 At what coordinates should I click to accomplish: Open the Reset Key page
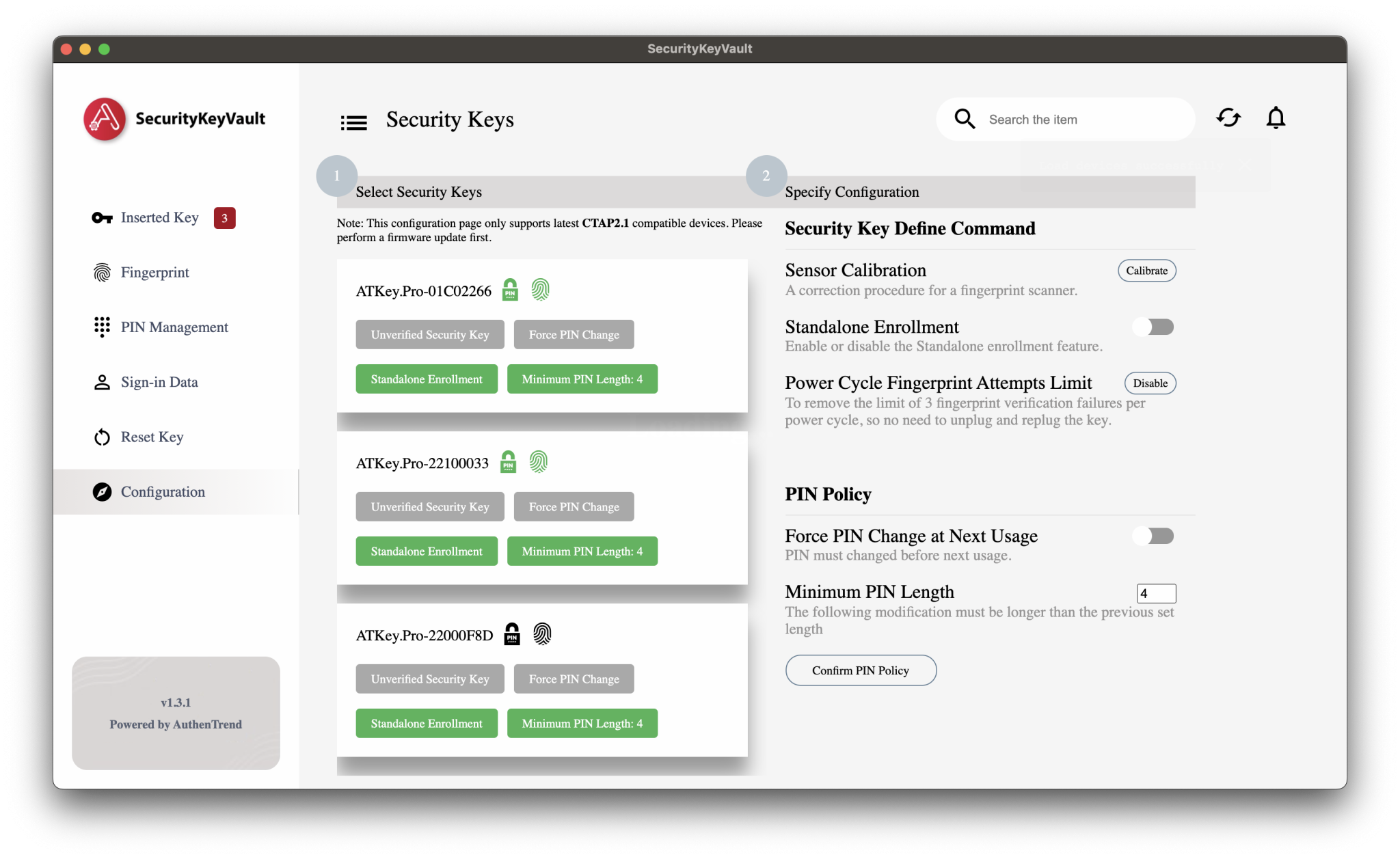152,437
